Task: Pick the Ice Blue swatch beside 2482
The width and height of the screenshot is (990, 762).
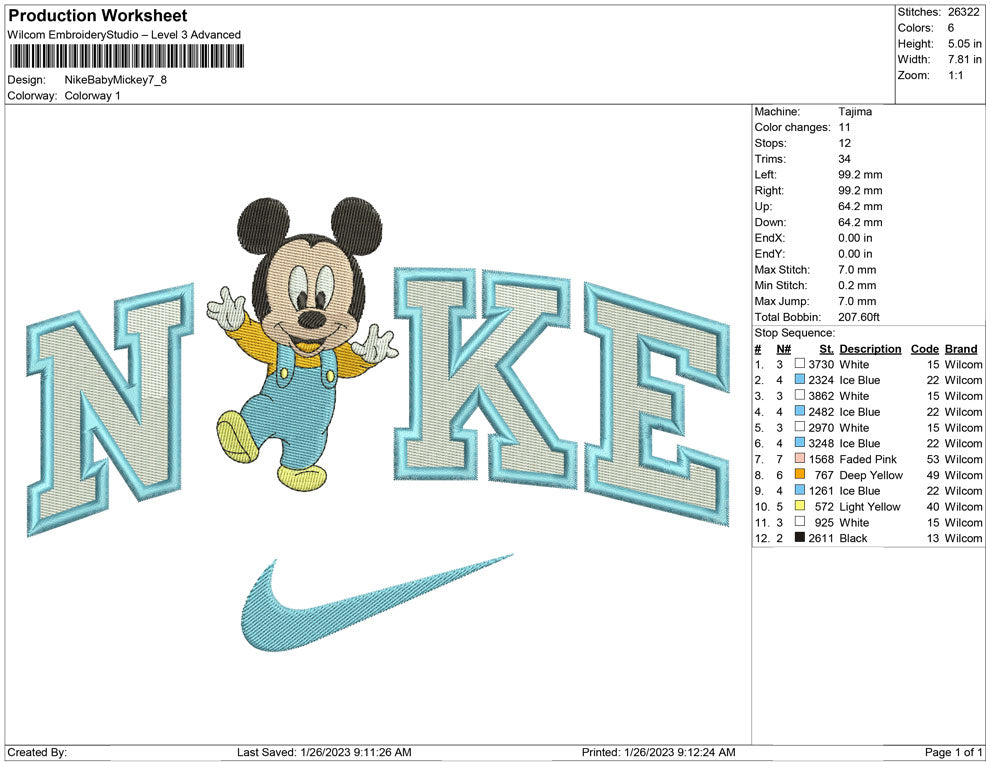Action: point(799,411)
